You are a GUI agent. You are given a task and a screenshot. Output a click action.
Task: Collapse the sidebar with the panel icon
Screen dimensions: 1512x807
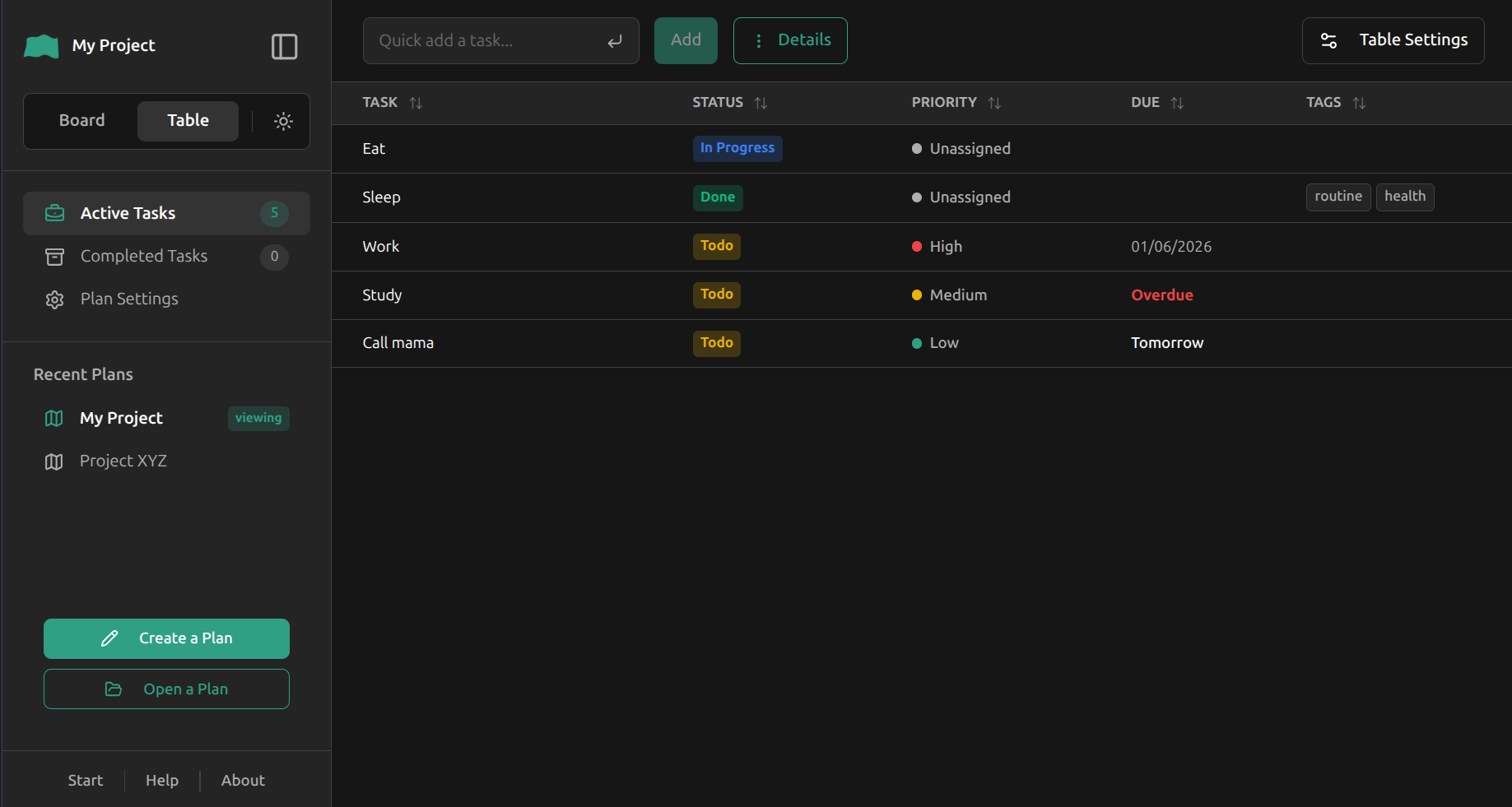pos(284,47)
